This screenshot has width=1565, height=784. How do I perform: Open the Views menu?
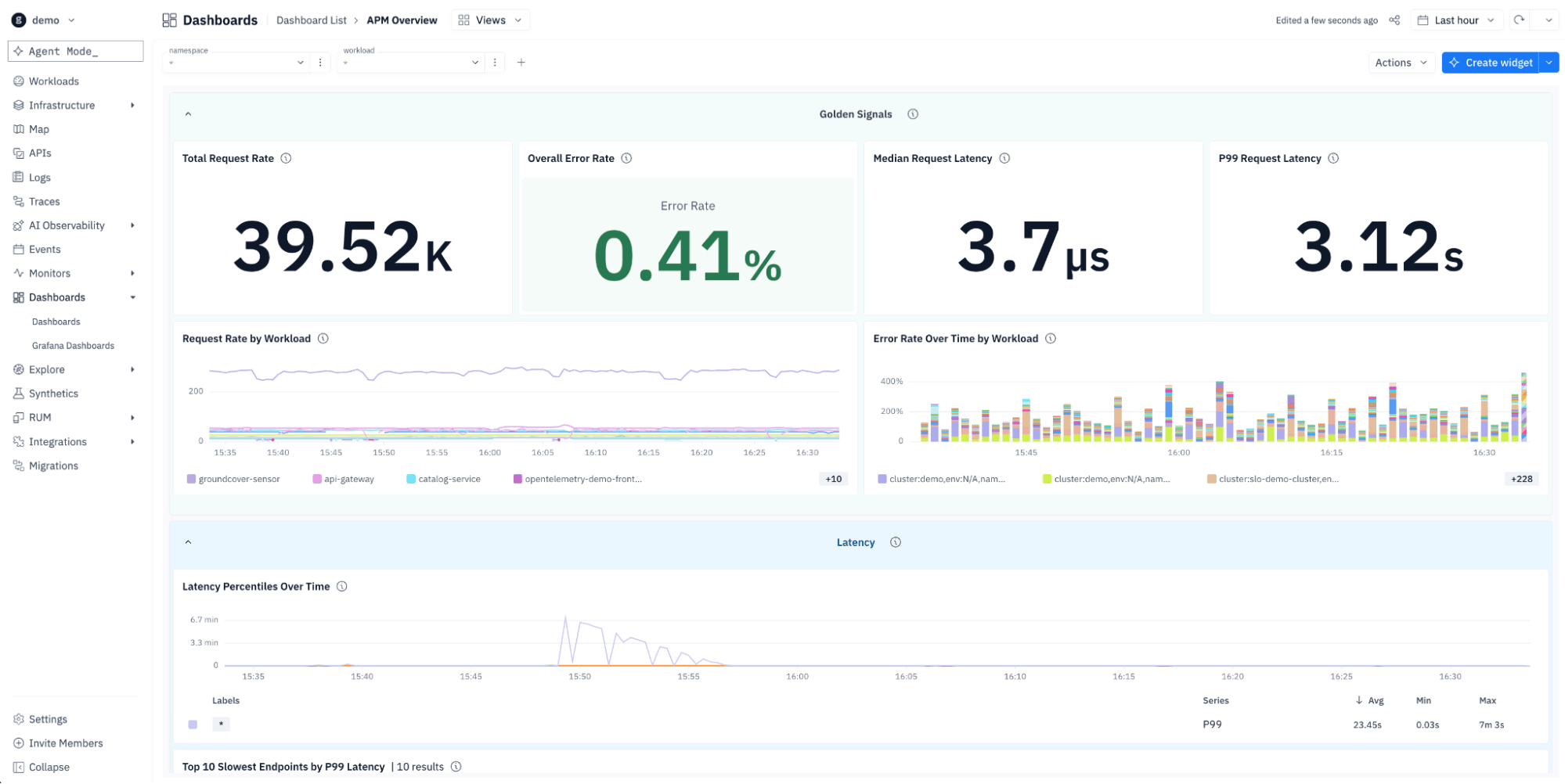click(491, 20)
